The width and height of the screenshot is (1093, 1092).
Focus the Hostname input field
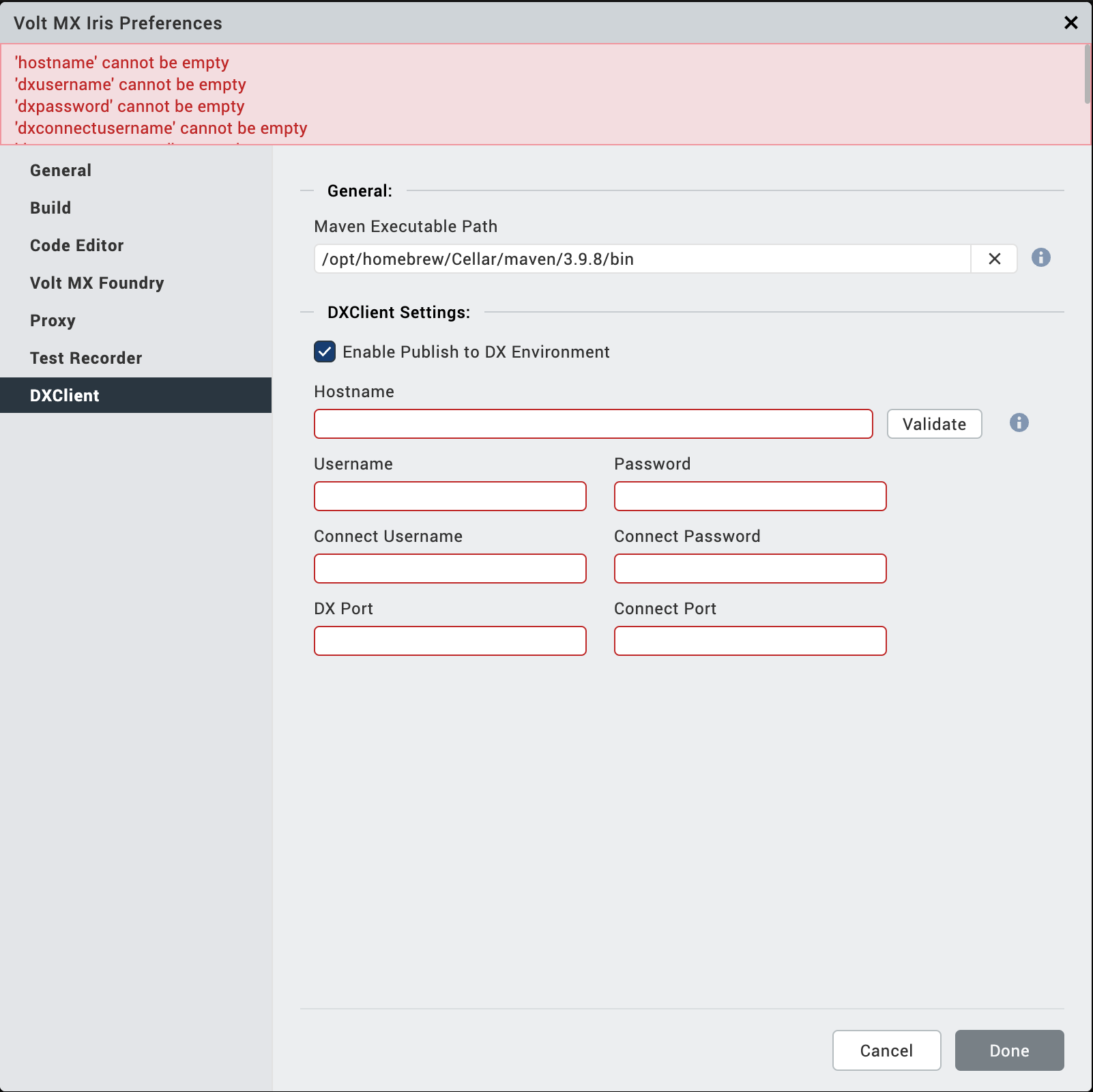coord(593,424)
